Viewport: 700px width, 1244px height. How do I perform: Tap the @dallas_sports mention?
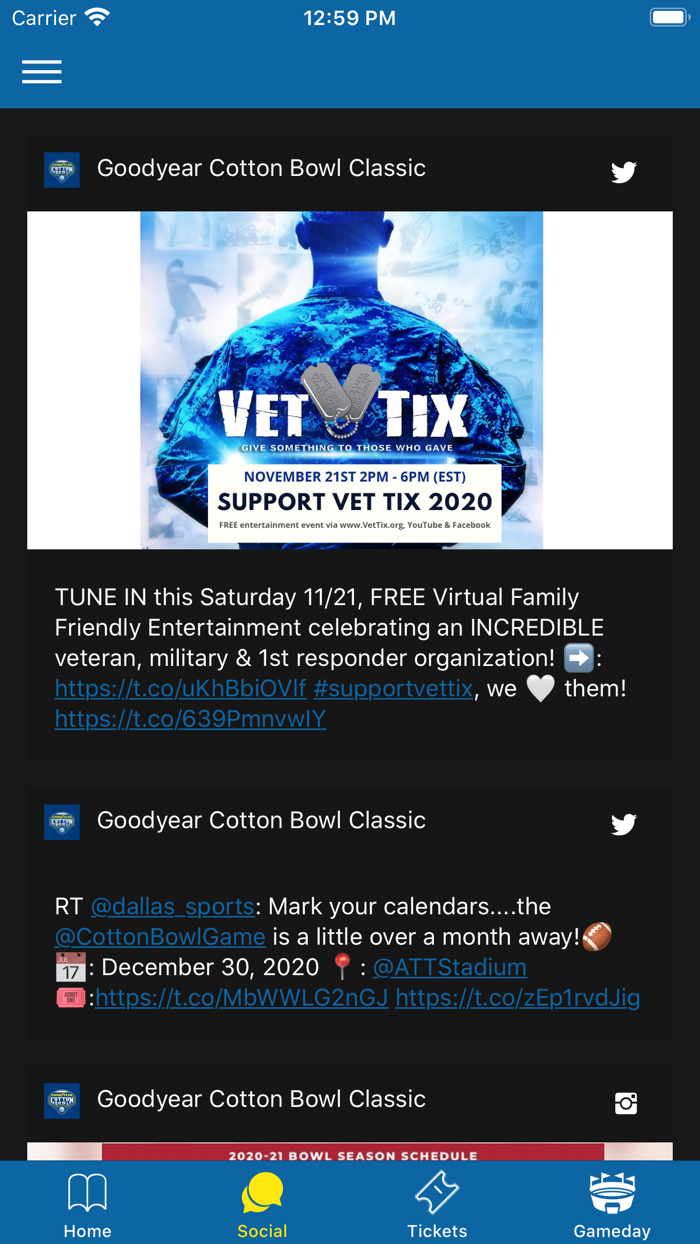pyautogui.click(x=172, y=907)
